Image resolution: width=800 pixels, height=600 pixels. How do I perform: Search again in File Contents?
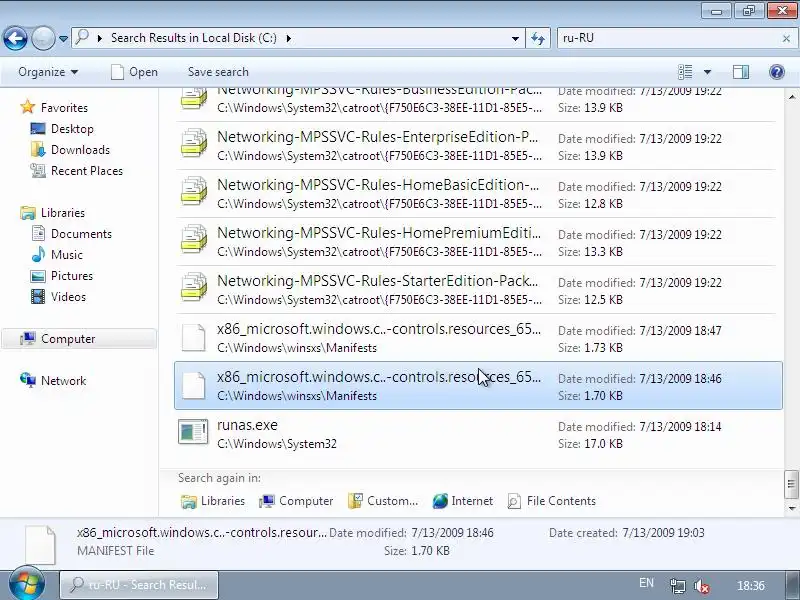coord(552,501)
